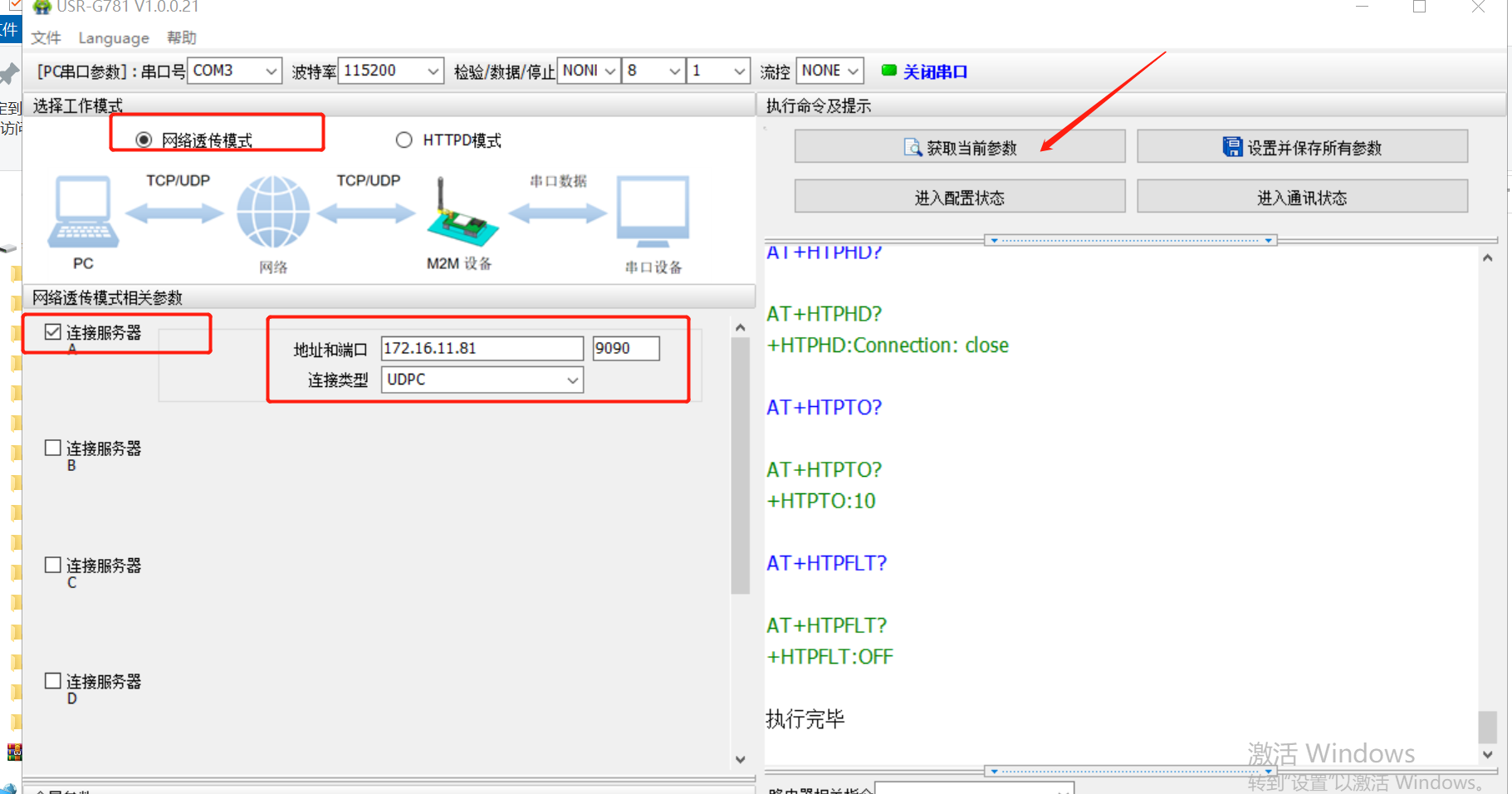Screen dimensions: 1512x794
Task: Select the HTTPD模式 radio button
Action: pyautogui.click(x=404, y=140)
